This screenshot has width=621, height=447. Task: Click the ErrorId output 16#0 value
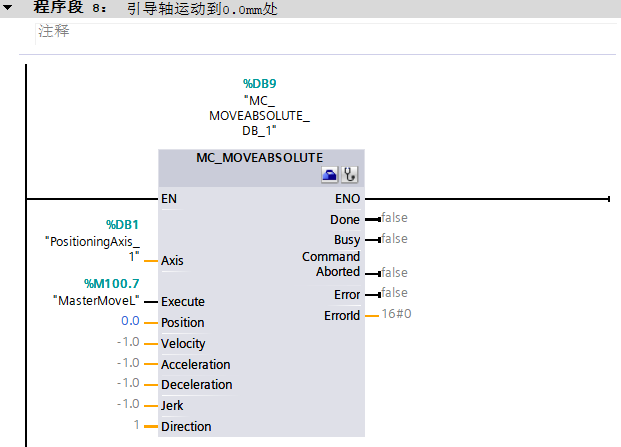(397, 314)
